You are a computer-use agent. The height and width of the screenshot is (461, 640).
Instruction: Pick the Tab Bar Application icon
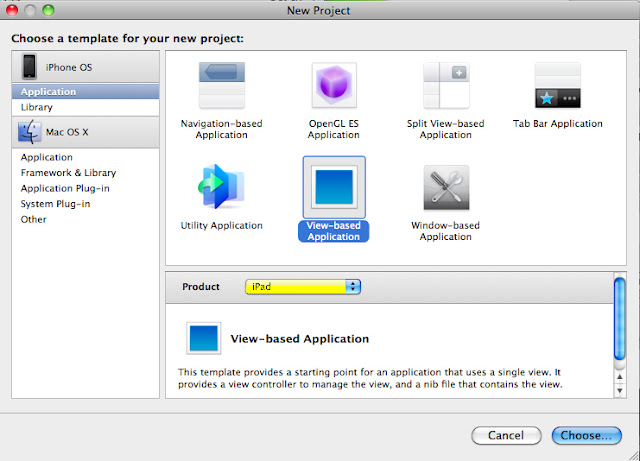[x=558, y=85]
